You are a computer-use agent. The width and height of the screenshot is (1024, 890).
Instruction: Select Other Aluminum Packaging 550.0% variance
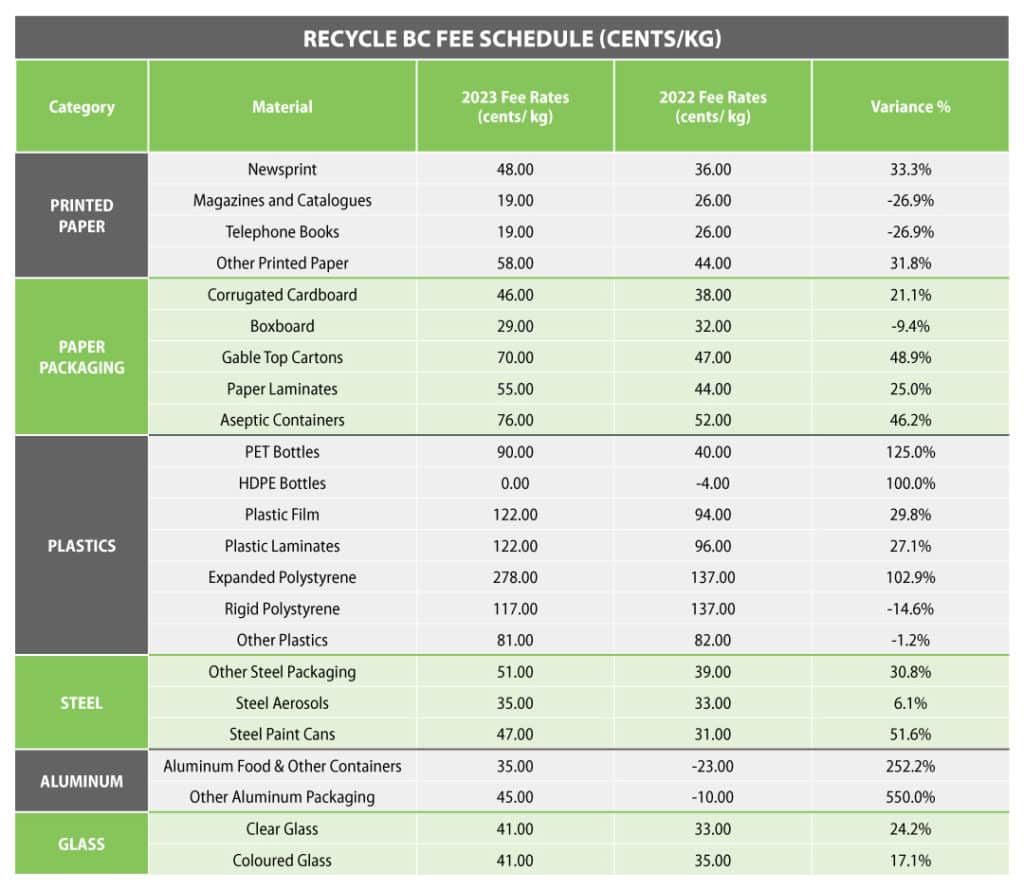[910, 797]
